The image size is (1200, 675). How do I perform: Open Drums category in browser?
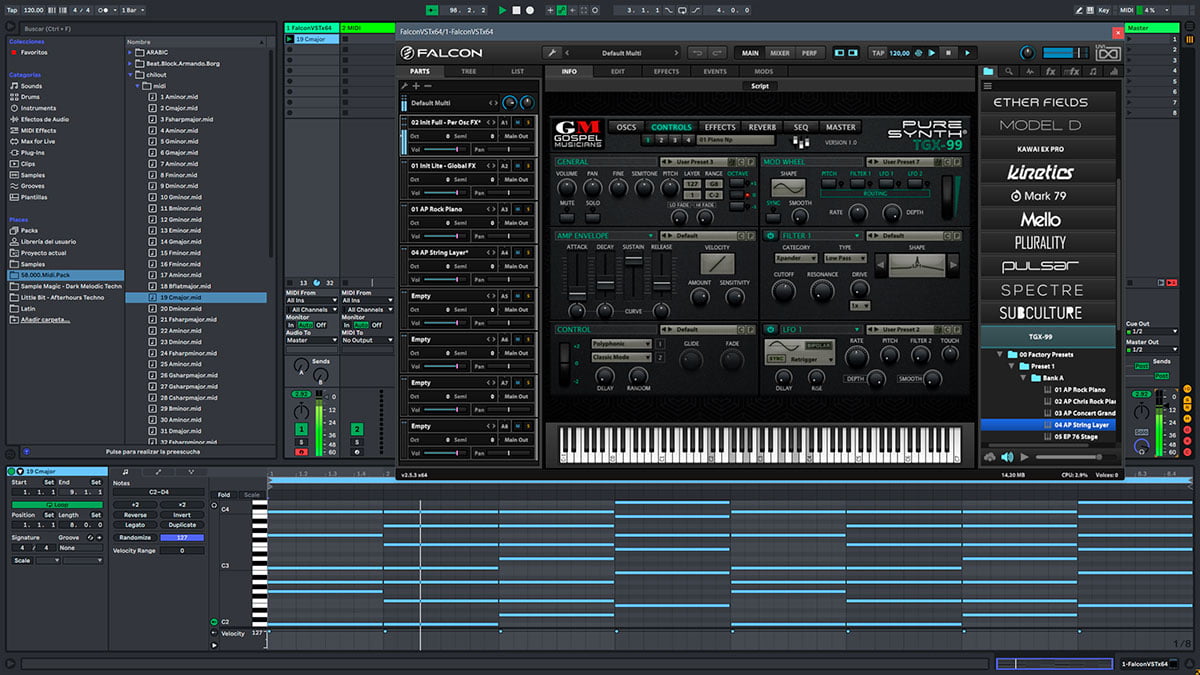point(31,97)
